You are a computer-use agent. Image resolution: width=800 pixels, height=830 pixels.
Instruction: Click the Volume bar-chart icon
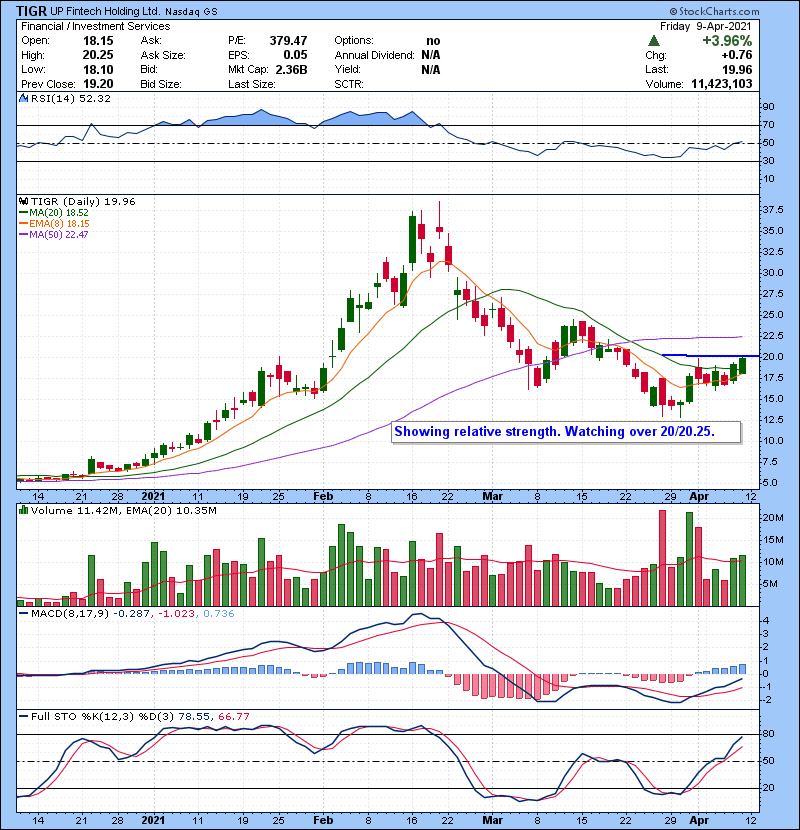coord(23,510)
